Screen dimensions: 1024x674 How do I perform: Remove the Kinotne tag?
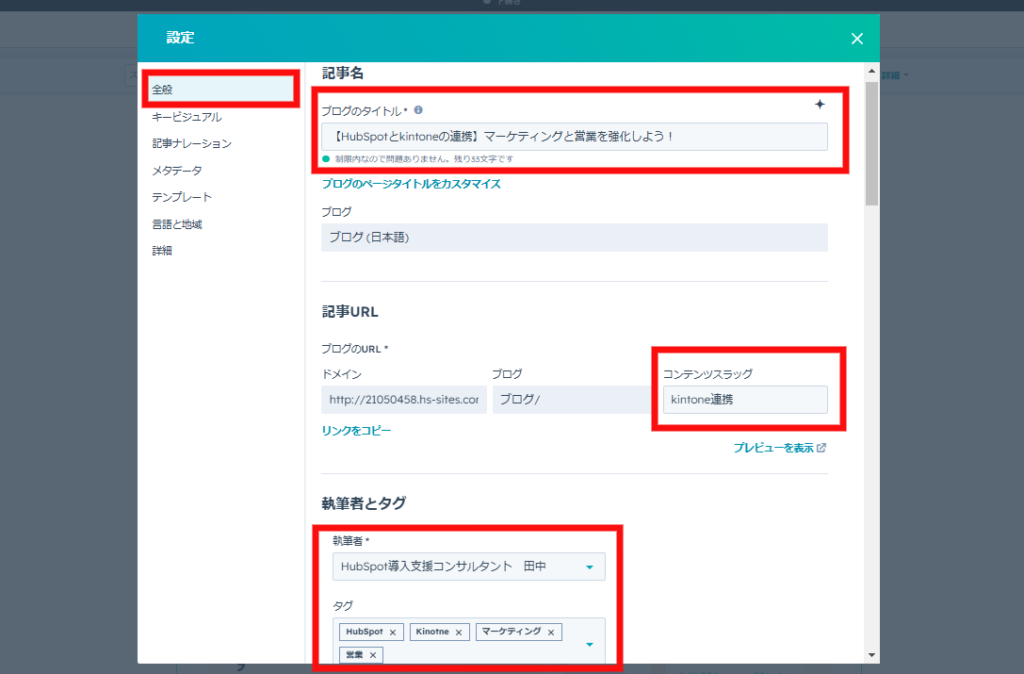point(458,632)
